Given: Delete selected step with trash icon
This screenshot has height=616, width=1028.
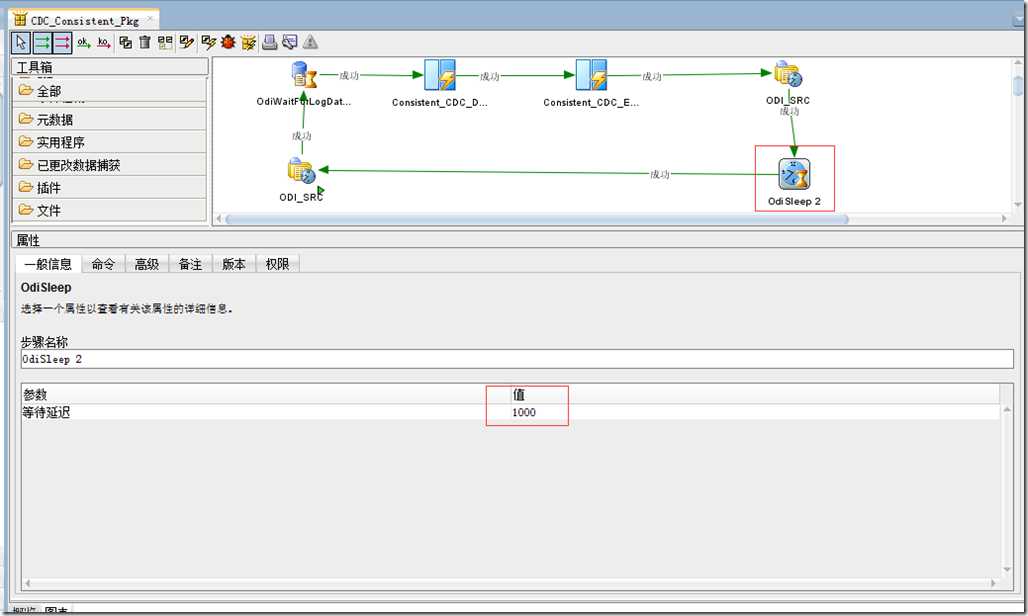Looking at the screenshot, I should coord(145,43).
